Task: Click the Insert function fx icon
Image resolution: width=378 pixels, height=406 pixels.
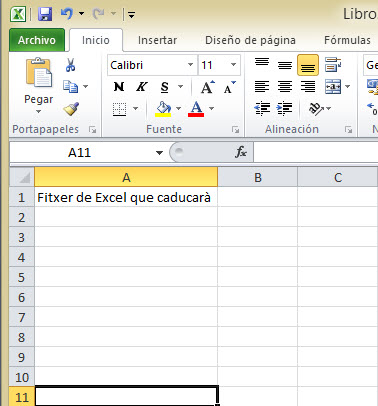Action: pyautogui.click(x=241, y=152)
